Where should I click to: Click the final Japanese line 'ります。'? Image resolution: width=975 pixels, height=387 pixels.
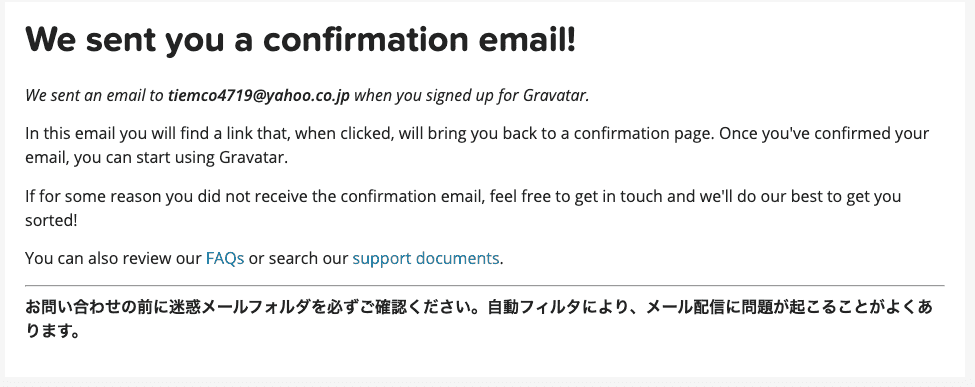click(53, 332)
